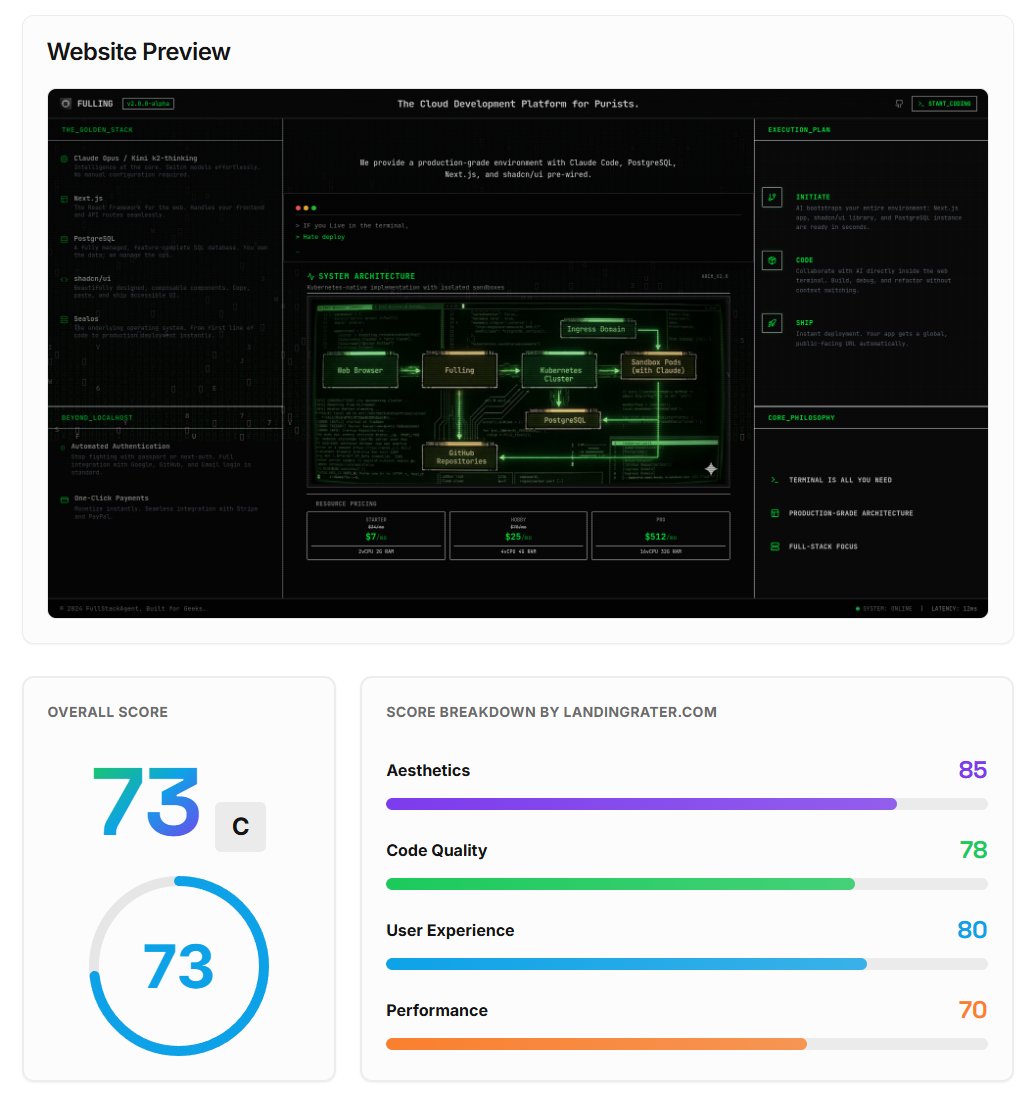Select the PRO $512/mo pricing card

[661, 535]
